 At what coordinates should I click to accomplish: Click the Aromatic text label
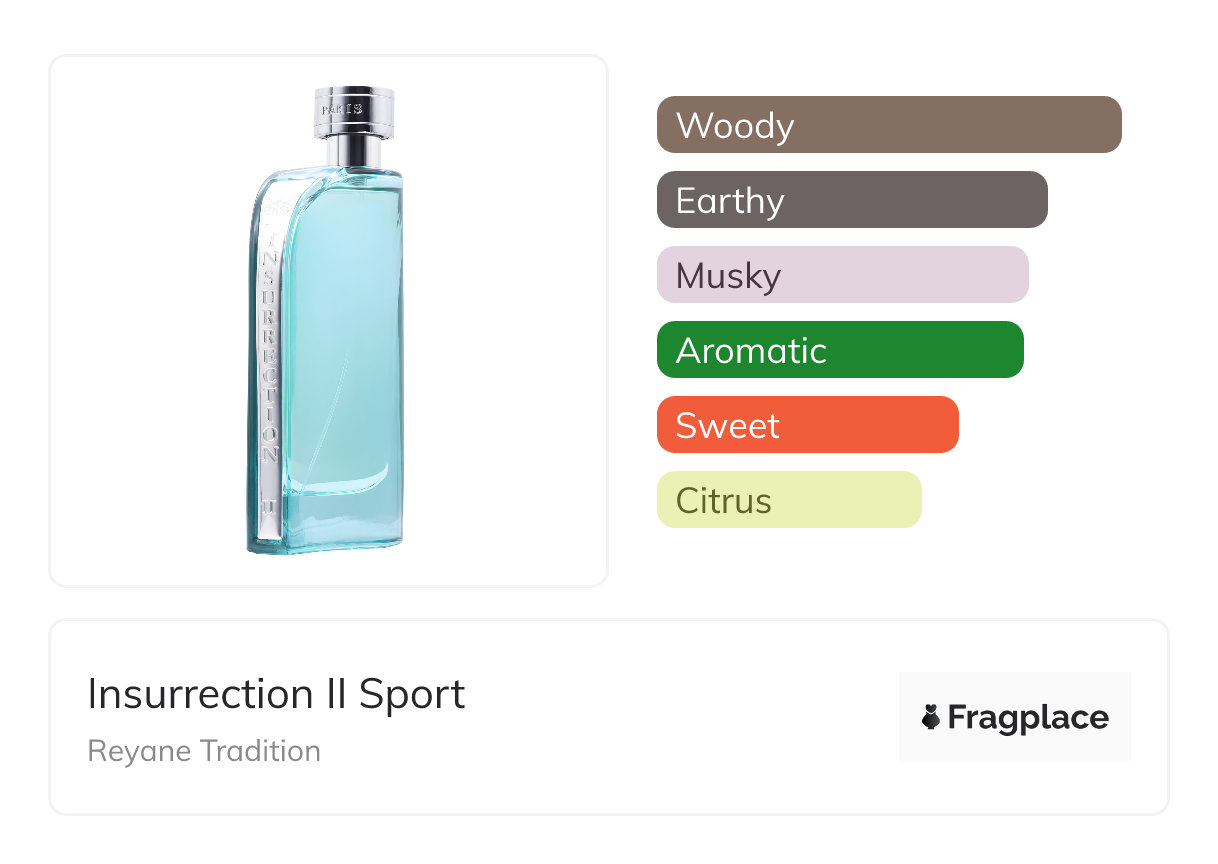point(751,351)
